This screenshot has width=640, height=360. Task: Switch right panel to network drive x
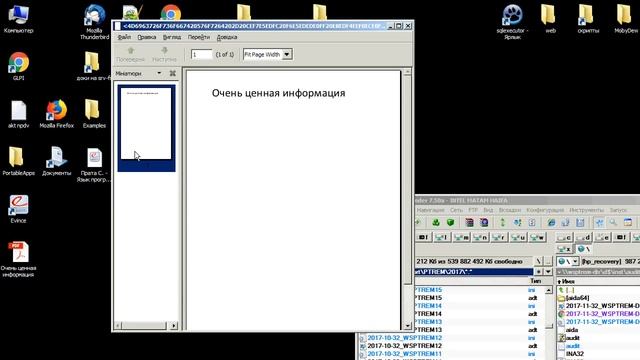click(565, 249)
